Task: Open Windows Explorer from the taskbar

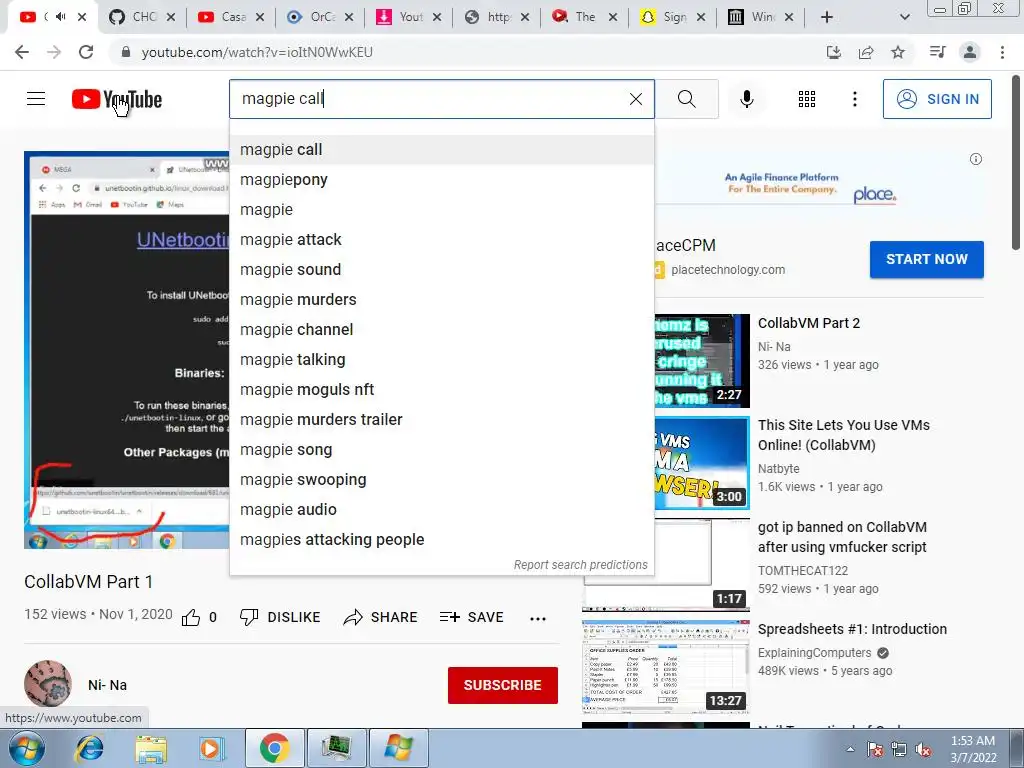Action: [151, 748]
